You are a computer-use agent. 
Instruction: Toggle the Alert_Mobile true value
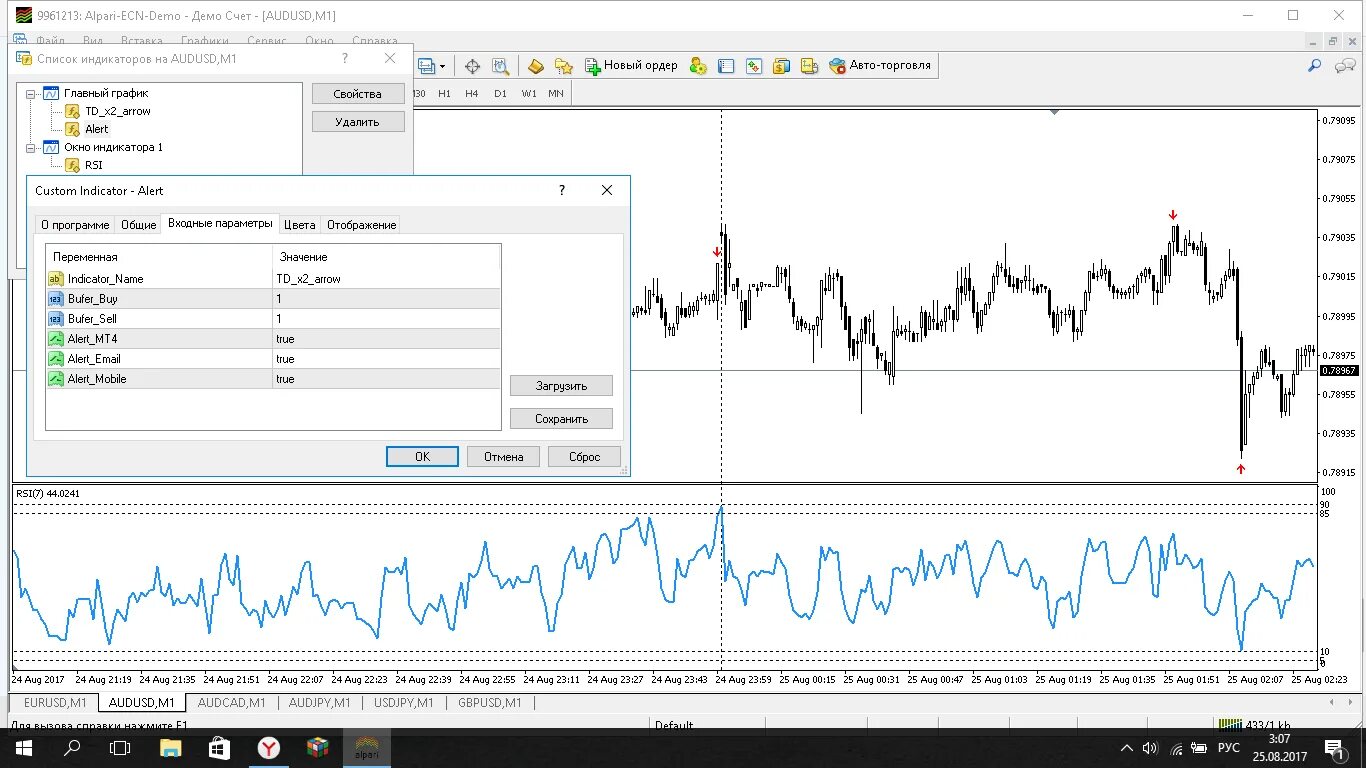(x=386, y=379)
